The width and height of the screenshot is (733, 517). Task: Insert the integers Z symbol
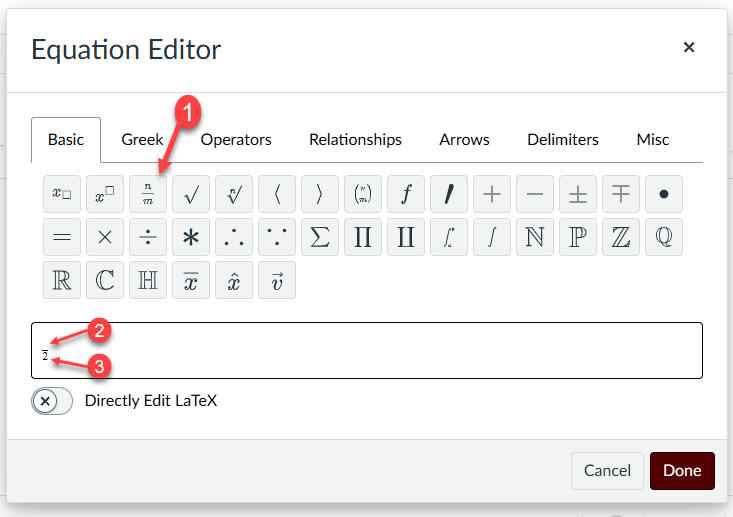click(621, 237)
